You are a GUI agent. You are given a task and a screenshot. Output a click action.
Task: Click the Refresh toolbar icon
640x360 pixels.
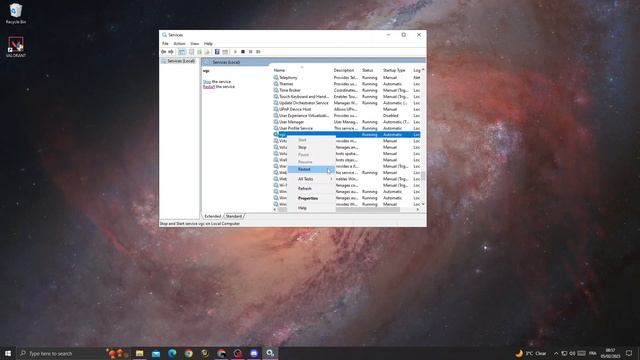199,52
